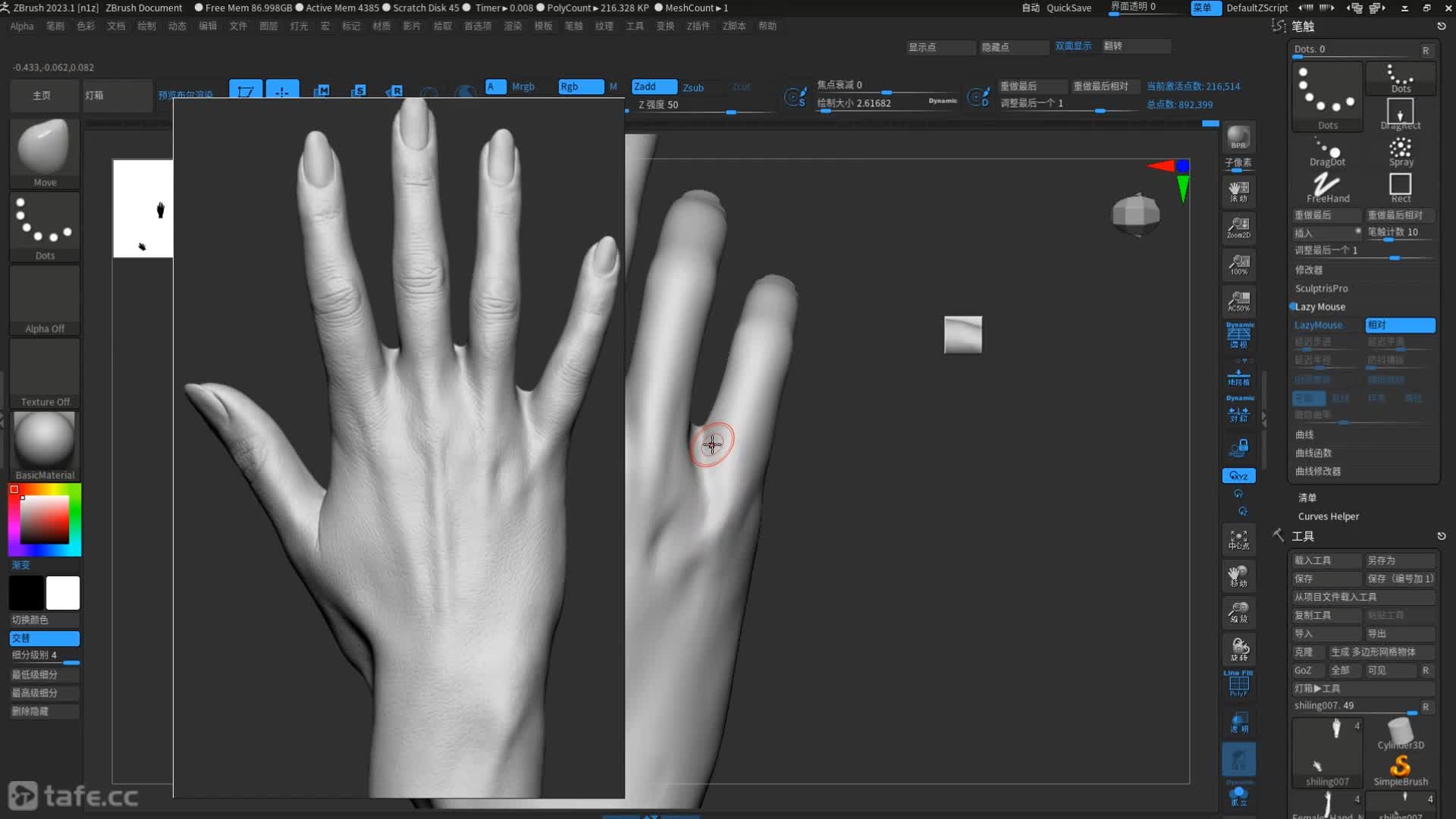Select the Spray stroke type
The height and width of the screenshot is (819, 1456).
click(x=1401, y=152)
